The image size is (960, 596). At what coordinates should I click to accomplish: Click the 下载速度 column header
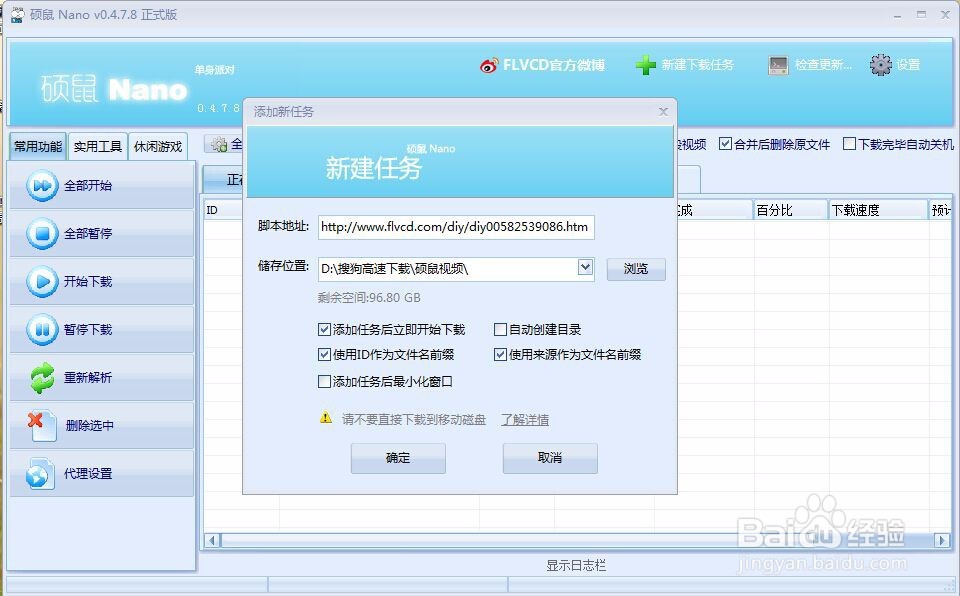coord(878,210)
